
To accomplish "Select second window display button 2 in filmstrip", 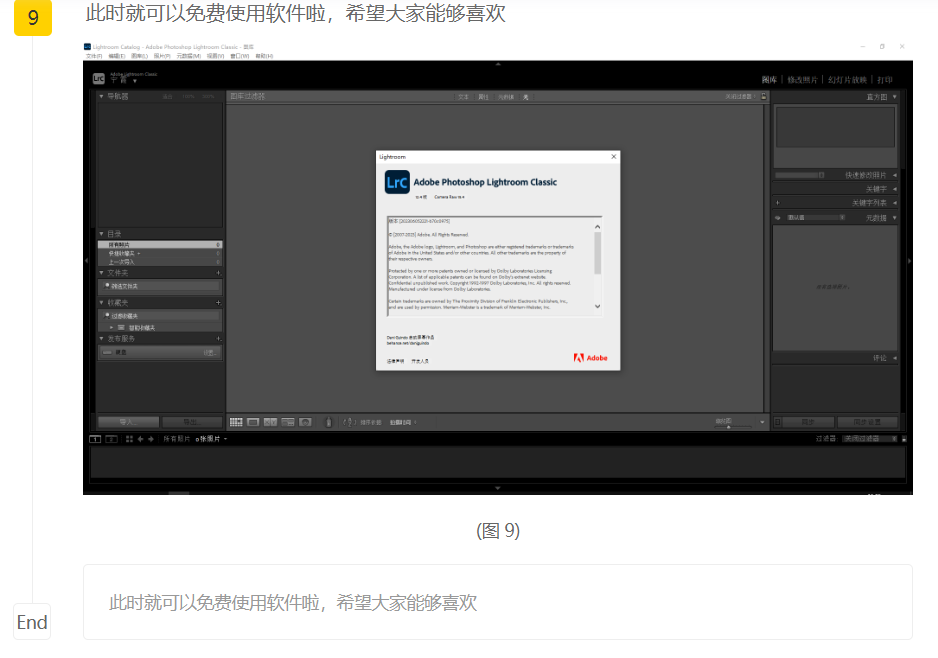I will click(111, 439).
